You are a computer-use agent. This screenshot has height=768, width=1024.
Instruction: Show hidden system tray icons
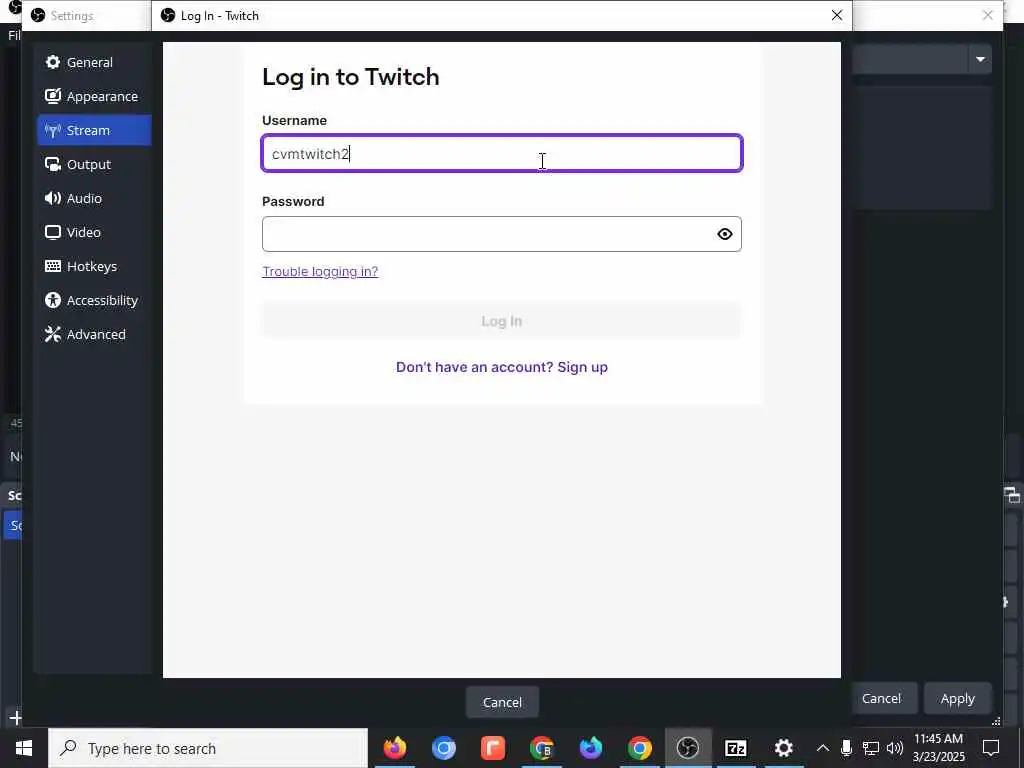(823, 748)
